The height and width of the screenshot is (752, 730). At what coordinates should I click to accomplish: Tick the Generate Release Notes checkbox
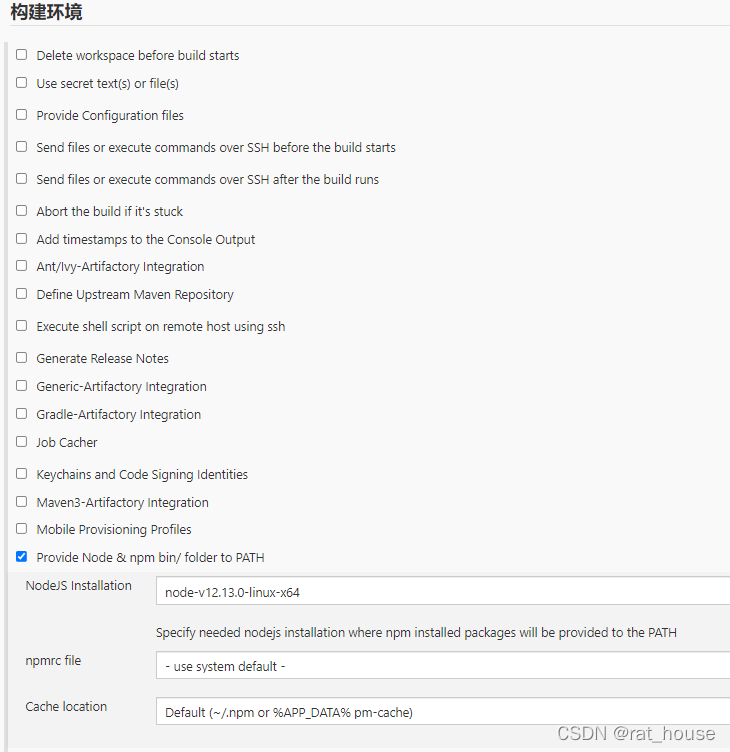(x=22, y=358)
